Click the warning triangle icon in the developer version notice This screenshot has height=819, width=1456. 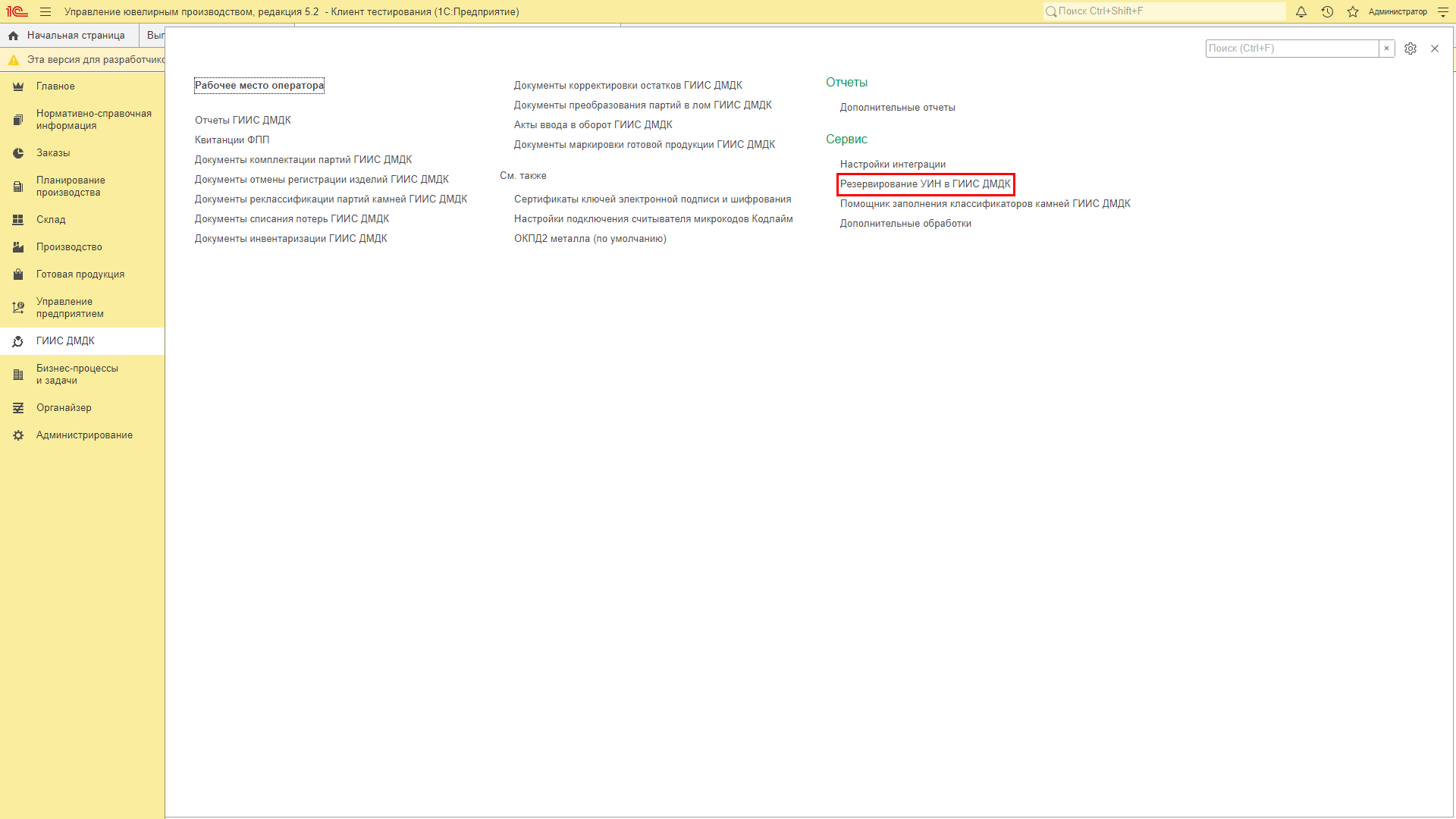[14, 60]
